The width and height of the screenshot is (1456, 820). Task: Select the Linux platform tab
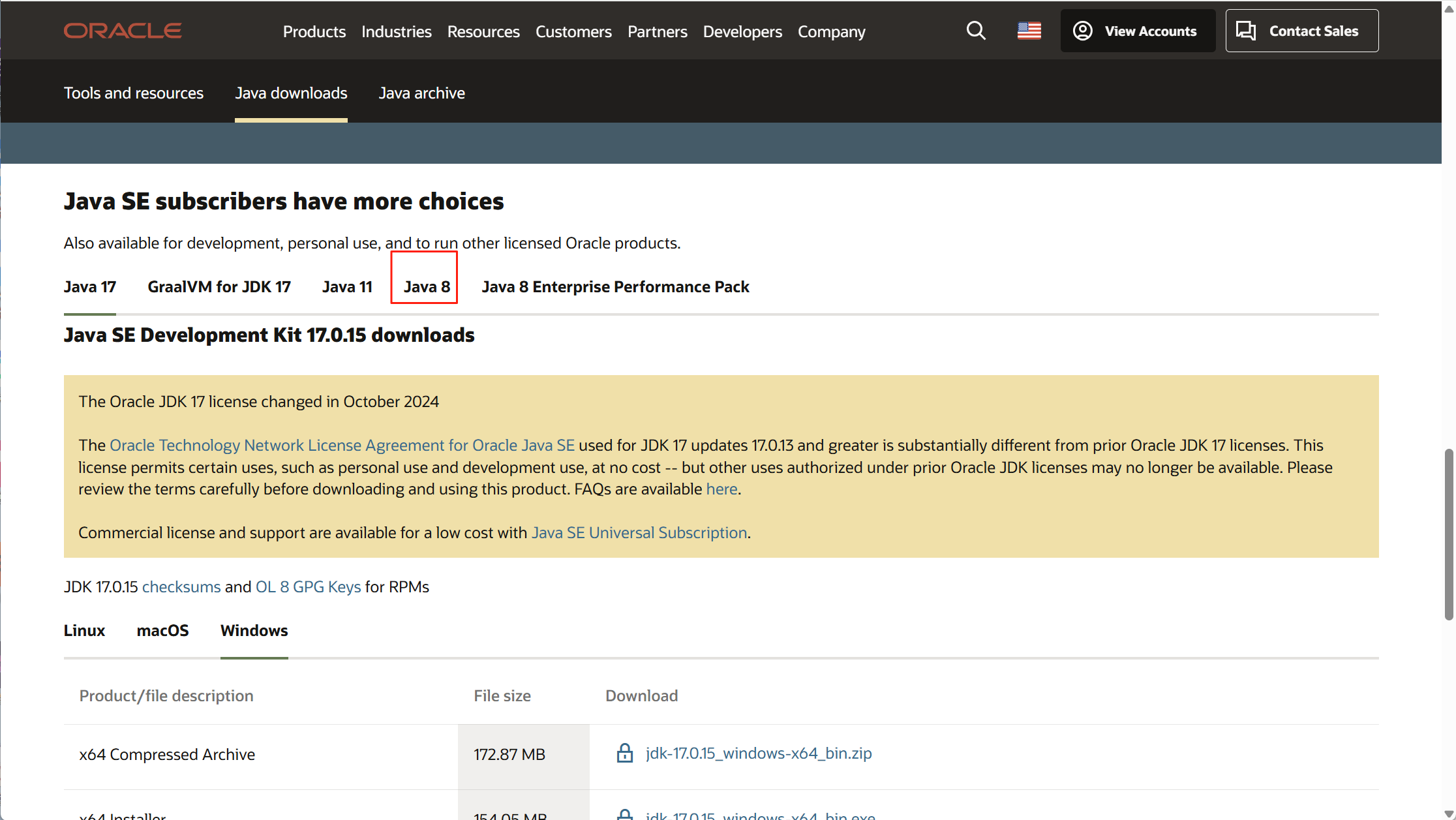[x=84, y=630]
